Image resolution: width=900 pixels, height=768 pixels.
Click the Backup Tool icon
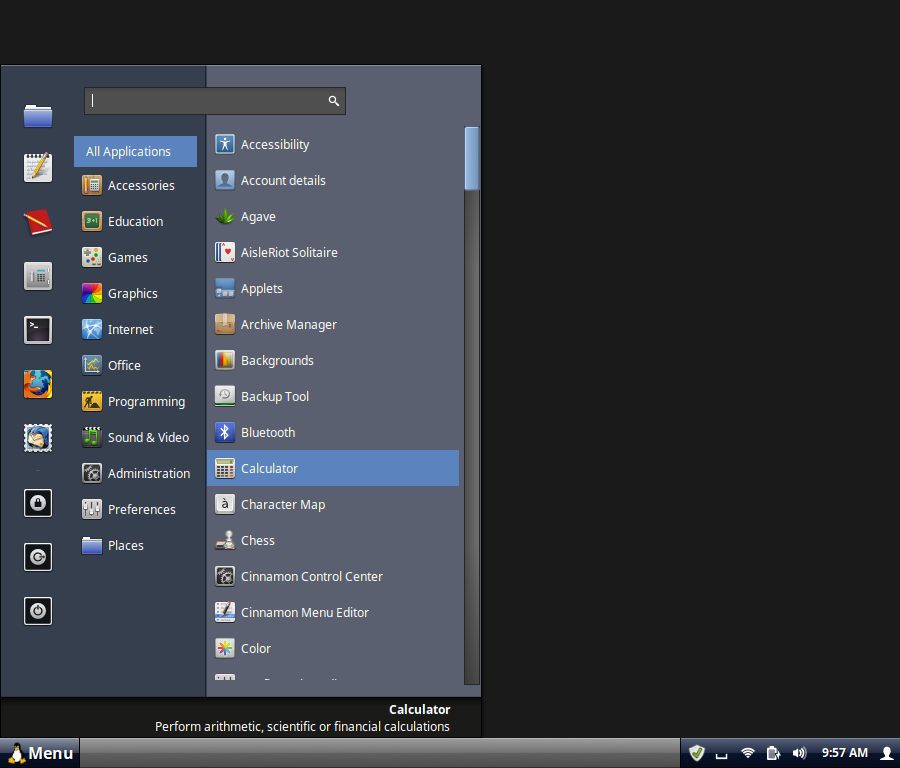click(225, 396)
